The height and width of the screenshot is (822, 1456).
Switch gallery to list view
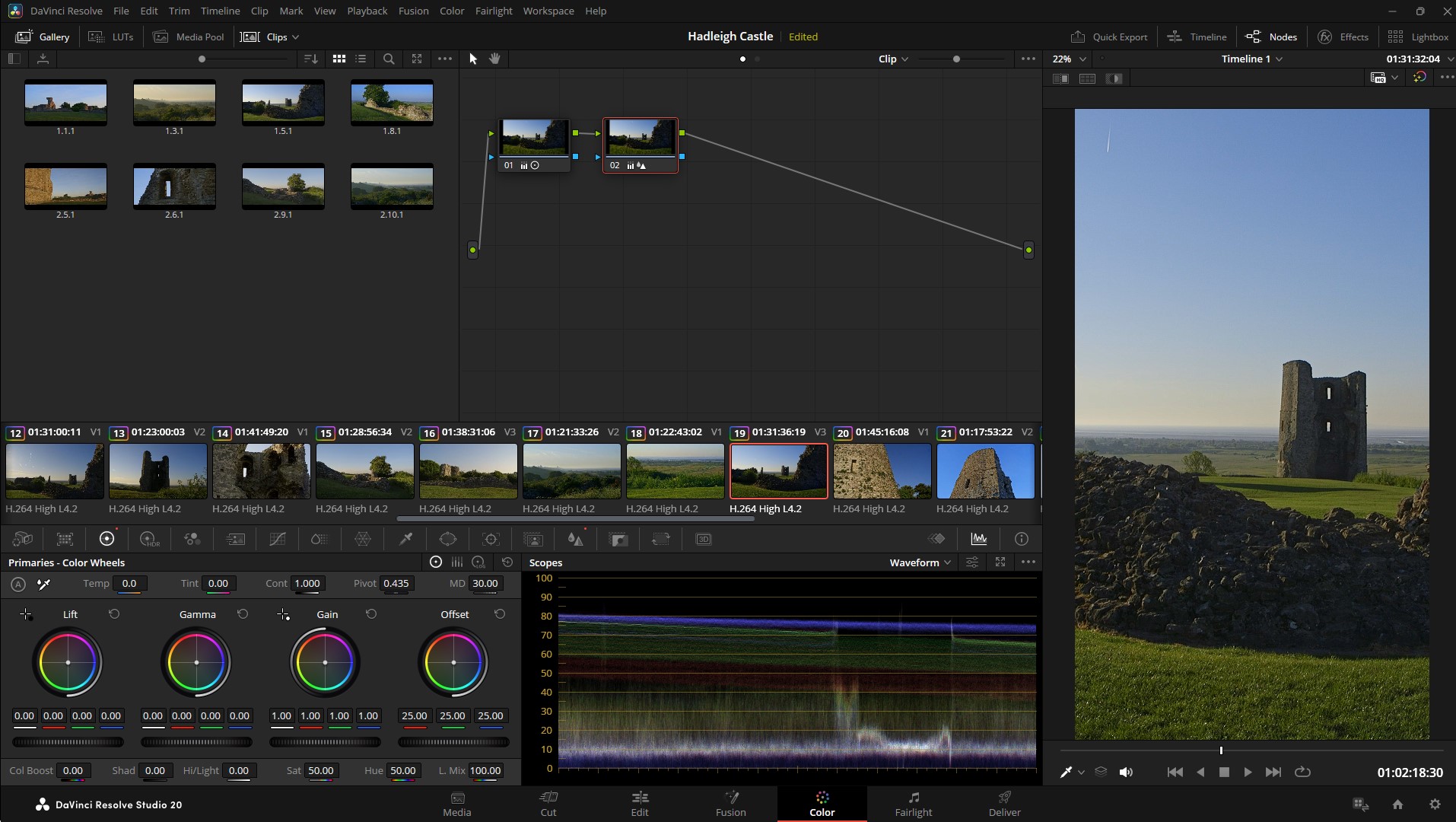[361, 59]
